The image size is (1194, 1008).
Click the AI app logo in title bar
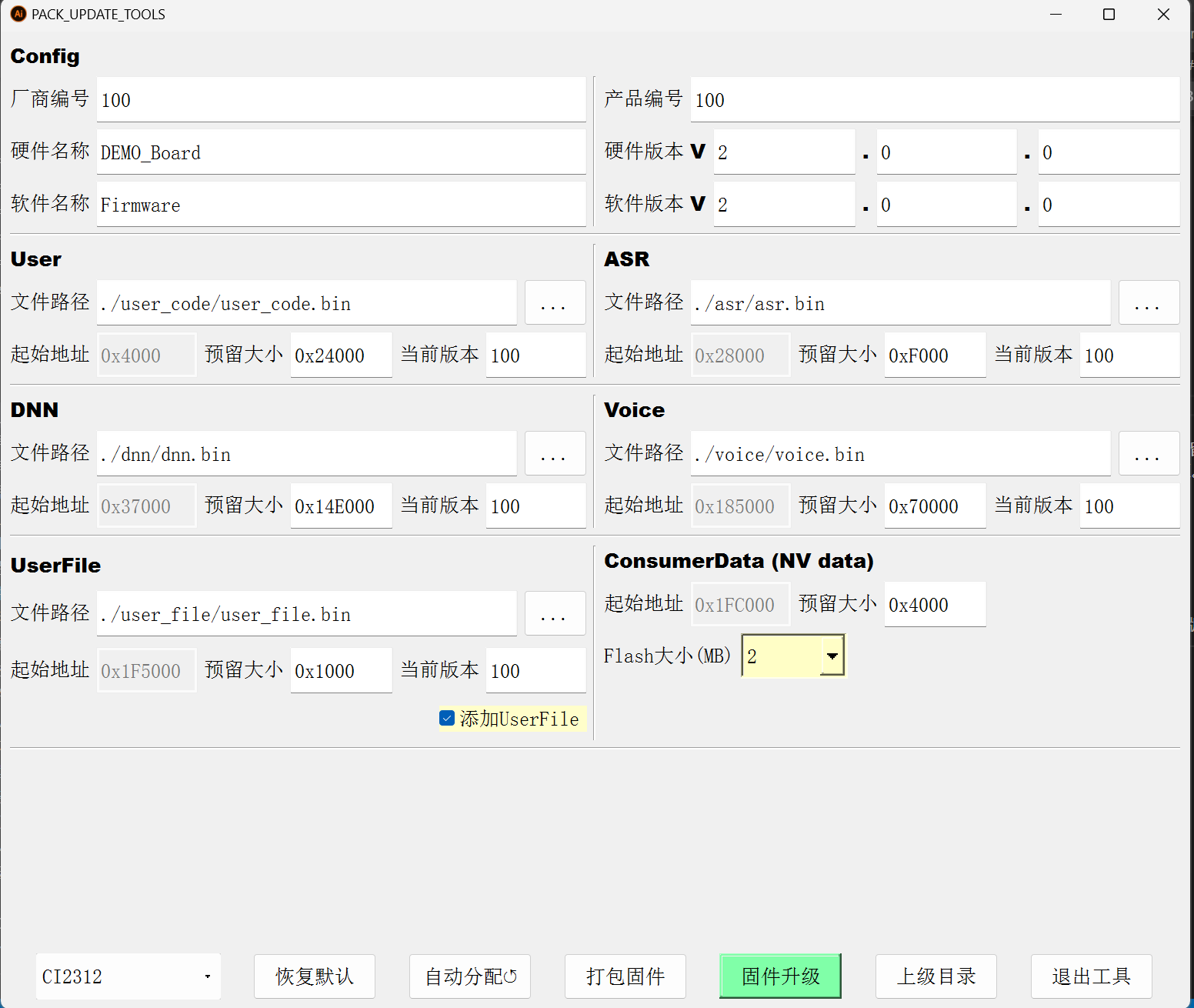click(x=18, y=13)
